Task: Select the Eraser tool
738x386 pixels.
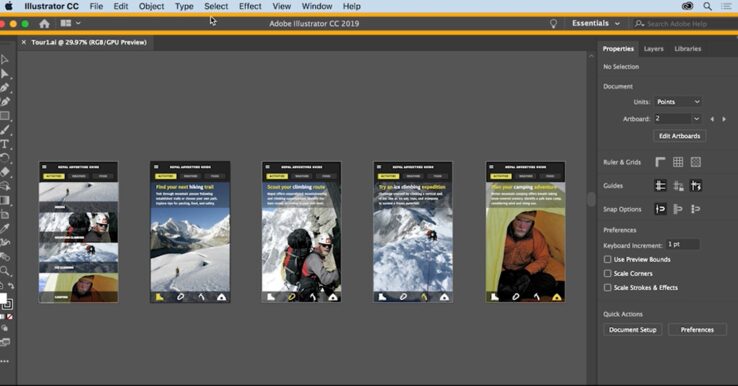Action: [x=5, y=172]
